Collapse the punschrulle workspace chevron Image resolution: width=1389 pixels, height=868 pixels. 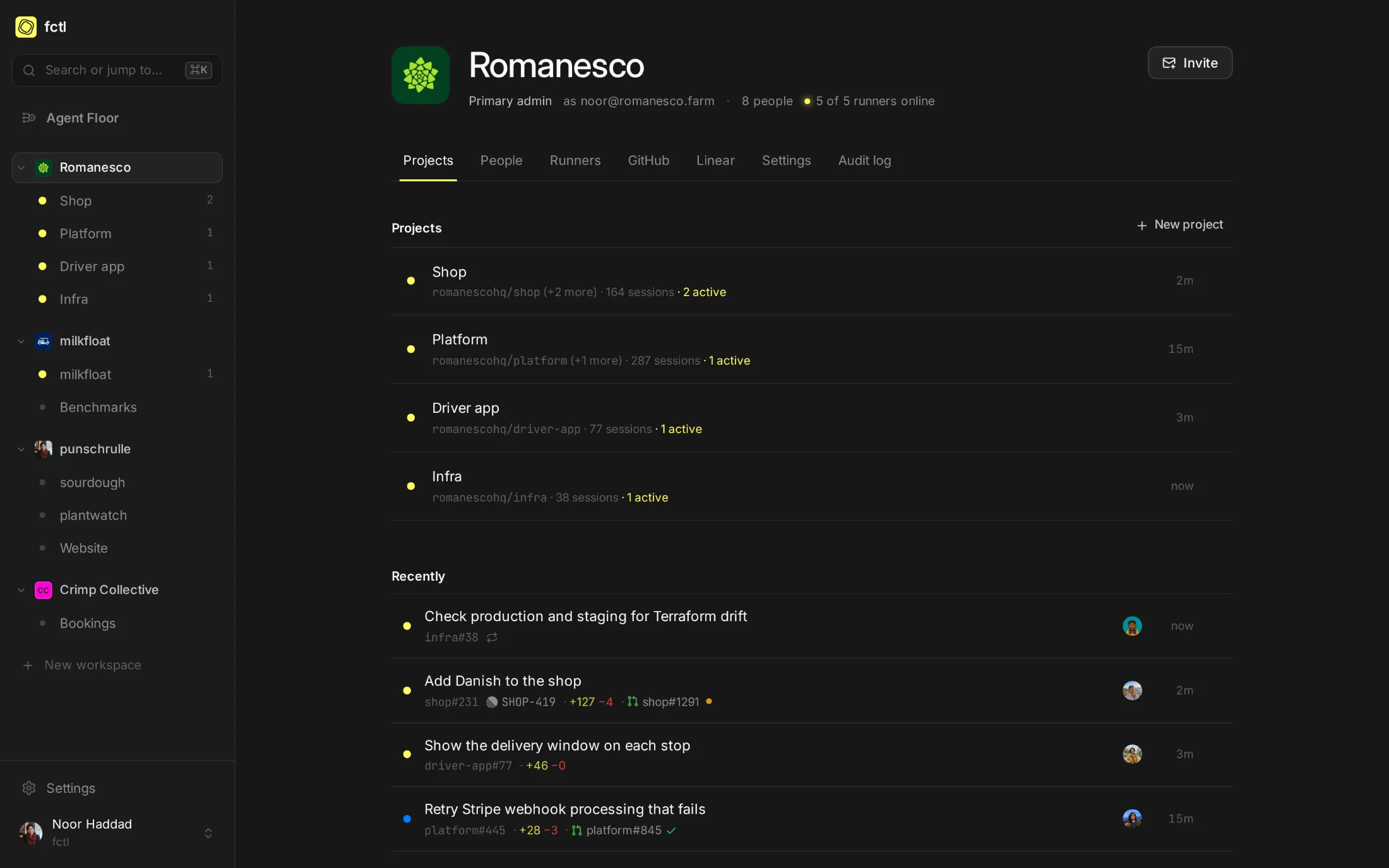[x=21, y=449]
